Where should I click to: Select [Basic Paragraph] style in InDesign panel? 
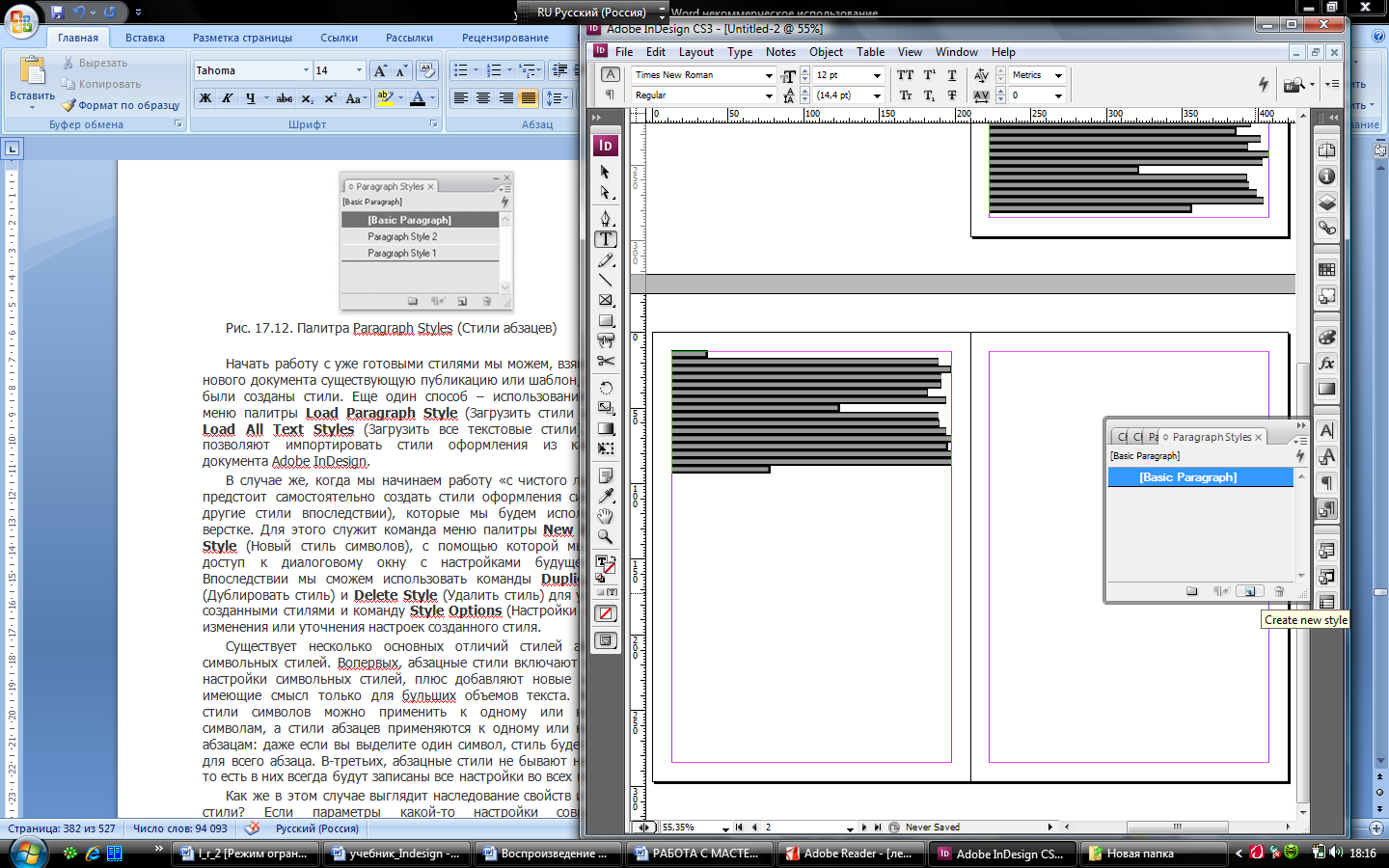[1200, 477]
